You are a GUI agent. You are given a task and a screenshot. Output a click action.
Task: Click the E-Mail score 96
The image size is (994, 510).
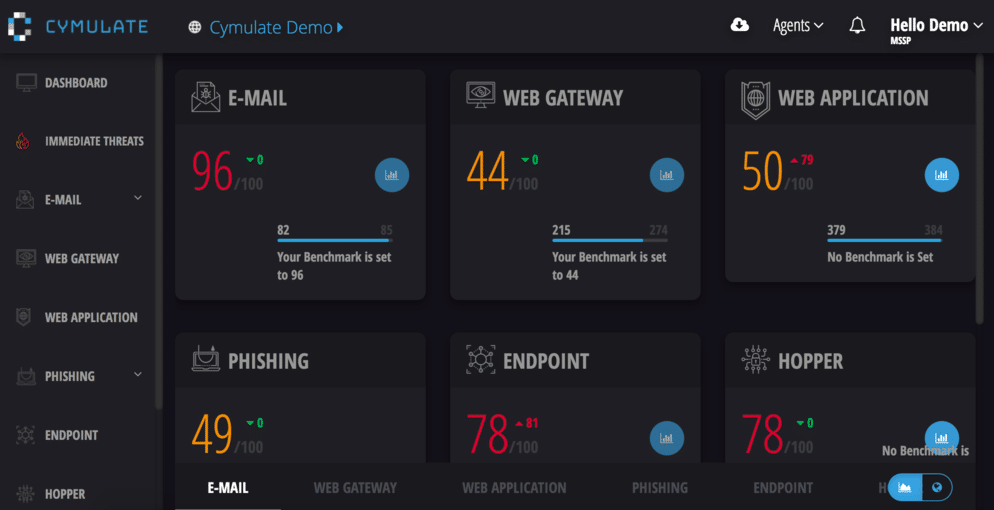(212, 172)
